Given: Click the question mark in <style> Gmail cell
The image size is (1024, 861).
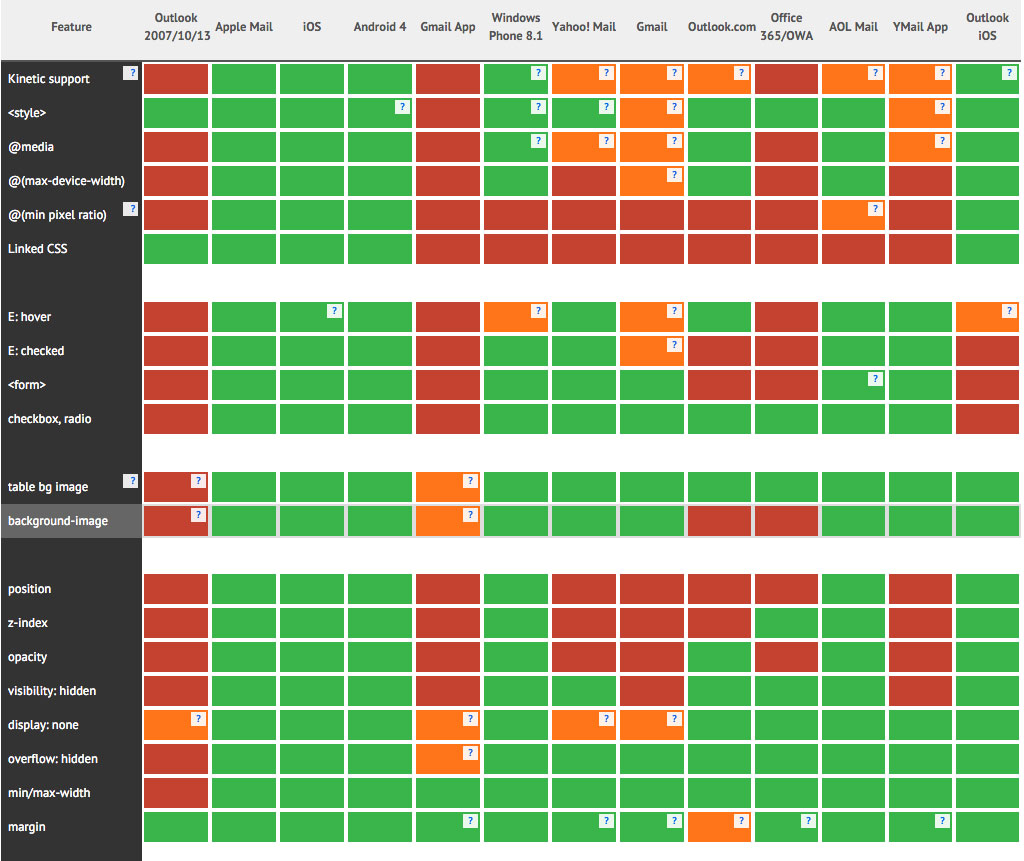Looking at the screenshot, I should point(674,107).
